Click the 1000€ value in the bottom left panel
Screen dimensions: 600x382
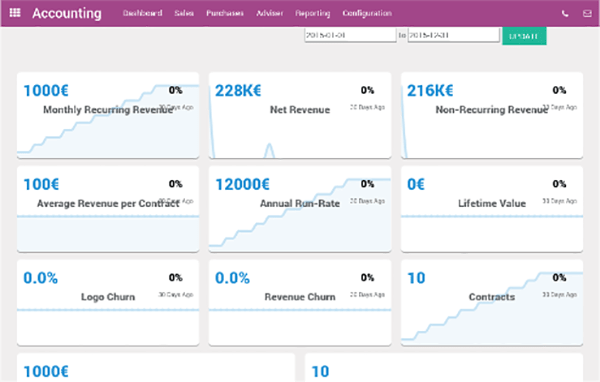(46, 372)
